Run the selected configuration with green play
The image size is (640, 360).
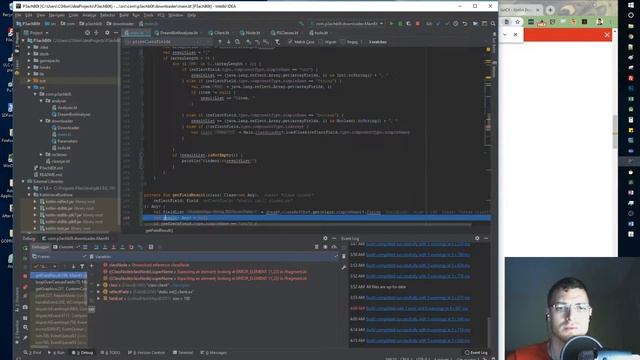(391, 24)
